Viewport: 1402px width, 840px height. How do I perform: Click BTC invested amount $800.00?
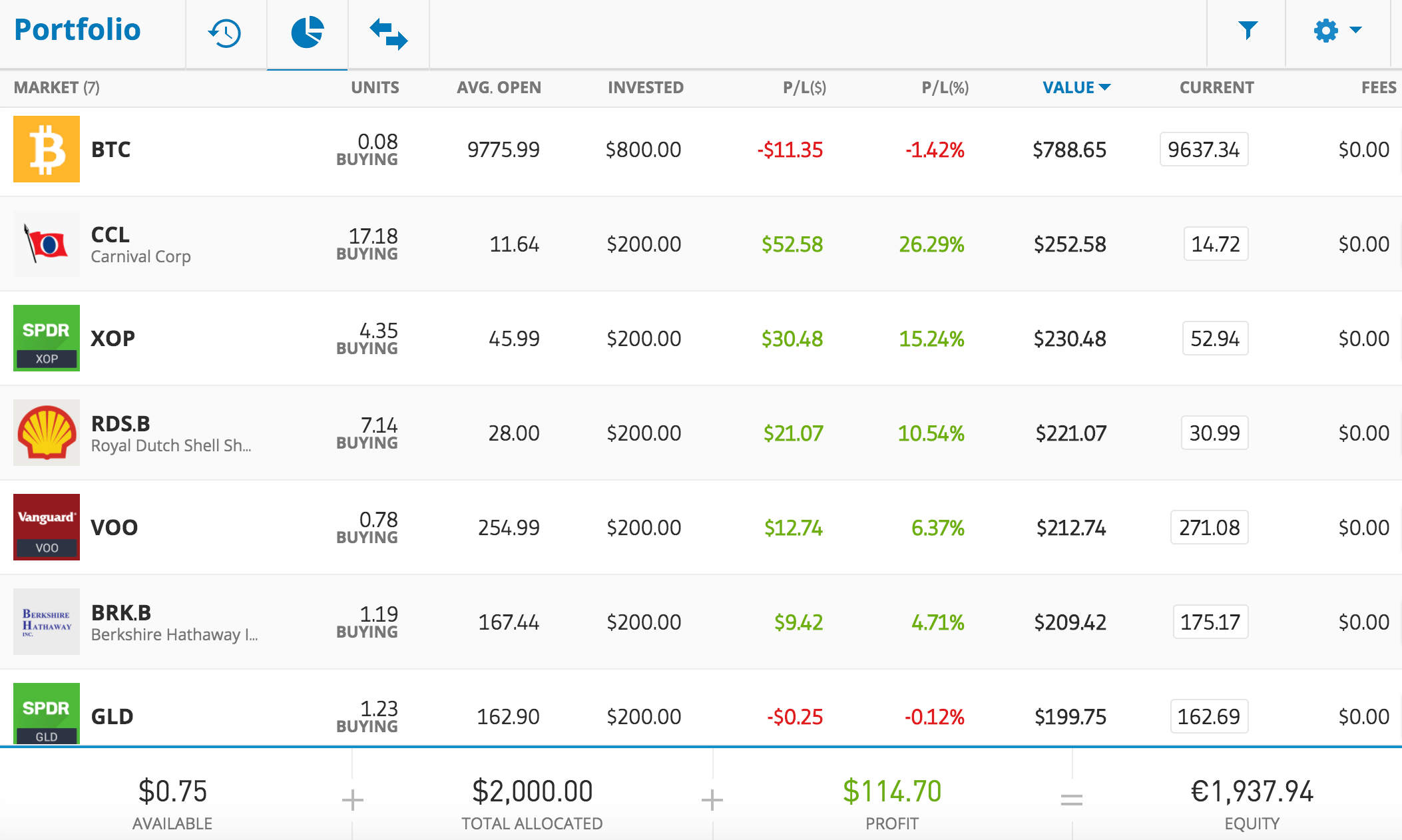pos(643,150)
